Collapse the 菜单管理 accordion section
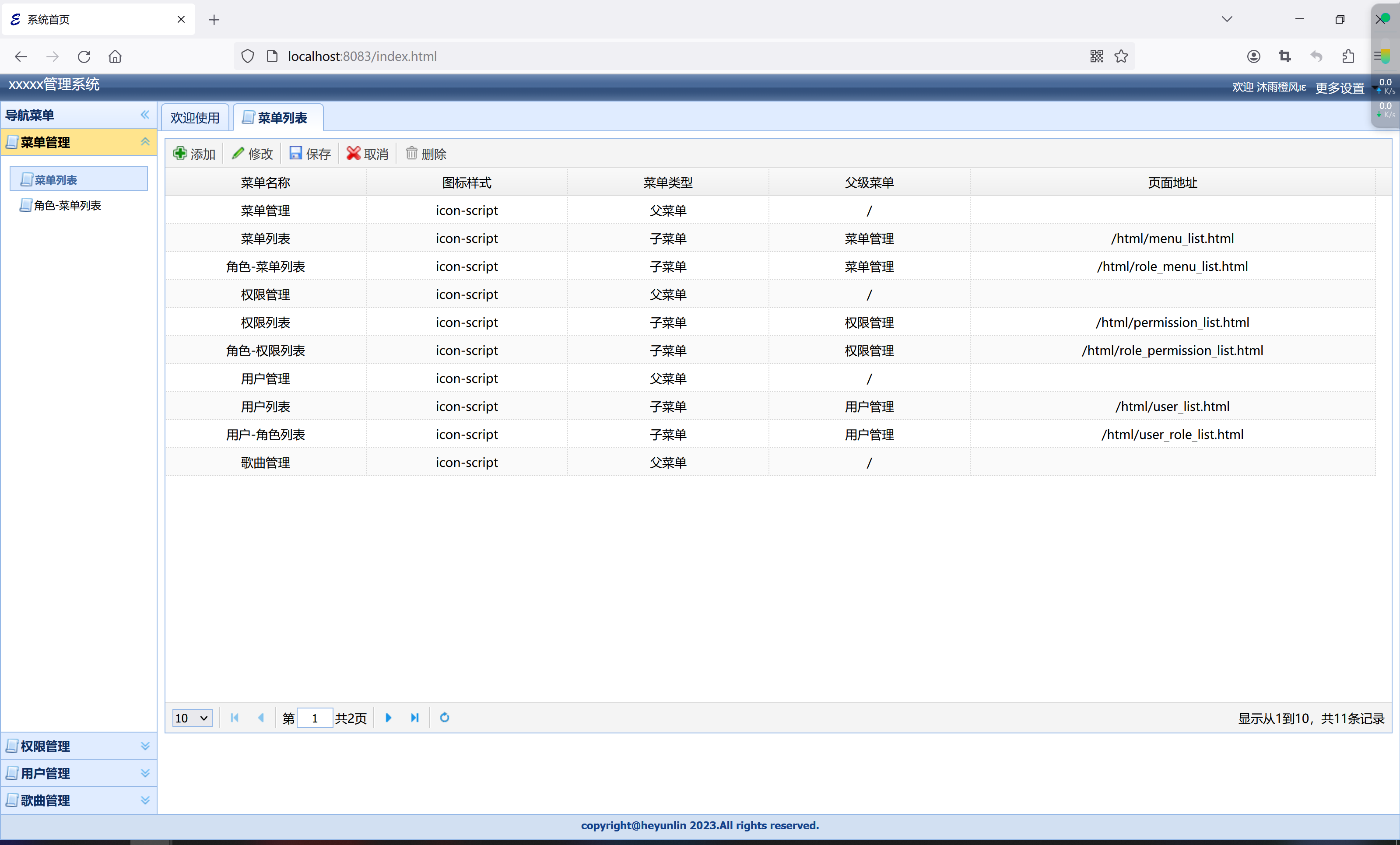The width and height of the screenshot is (1400, 845). (145, 141)
